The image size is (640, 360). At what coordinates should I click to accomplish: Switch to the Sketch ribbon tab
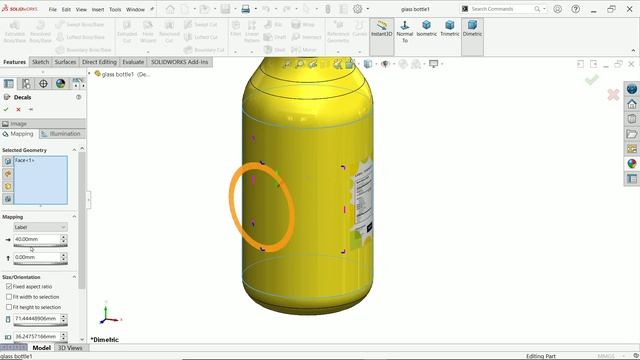(40, 62)
